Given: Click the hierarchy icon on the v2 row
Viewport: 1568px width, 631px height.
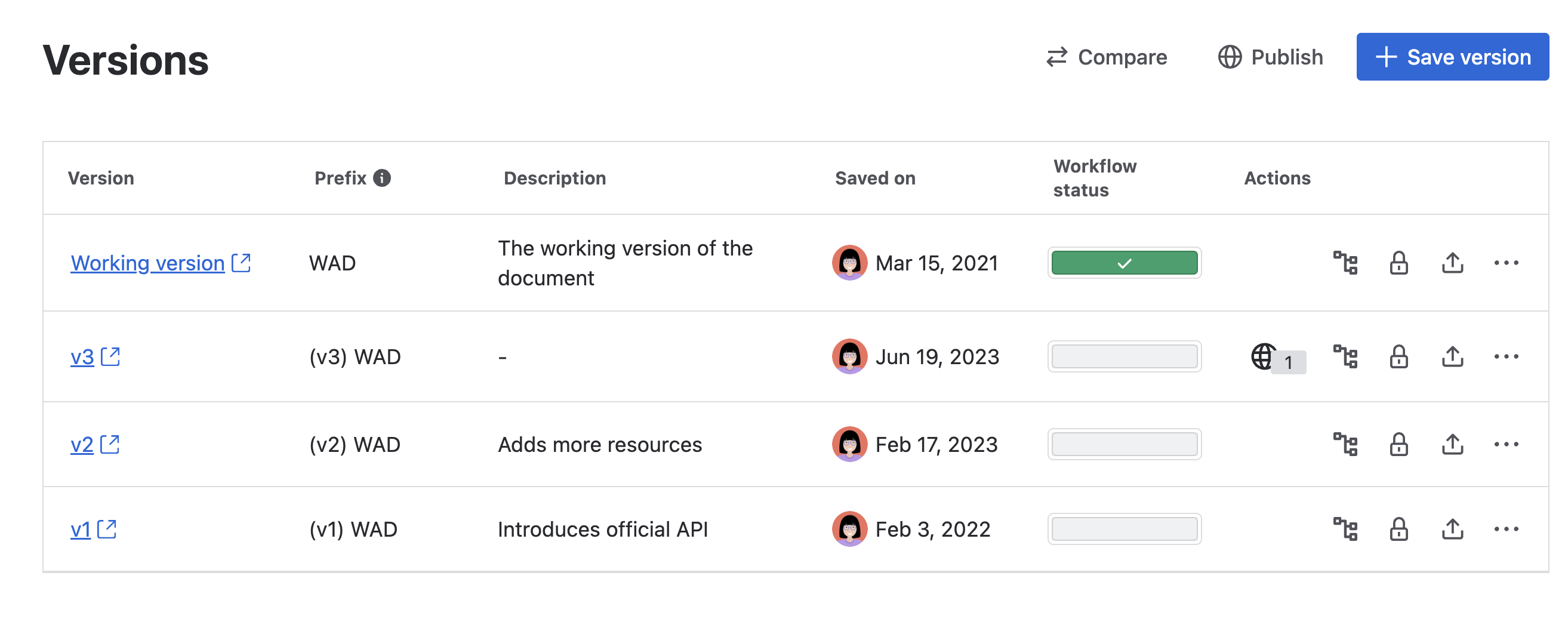Looking at the screenshot, I should click(x=1345, y=444).
